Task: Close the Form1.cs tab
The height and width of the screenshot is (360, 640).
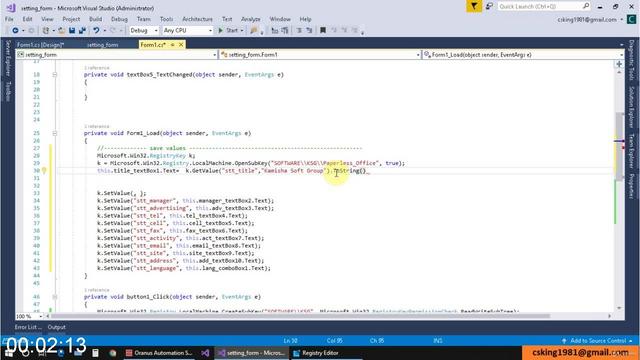Action: pos(181,44)
